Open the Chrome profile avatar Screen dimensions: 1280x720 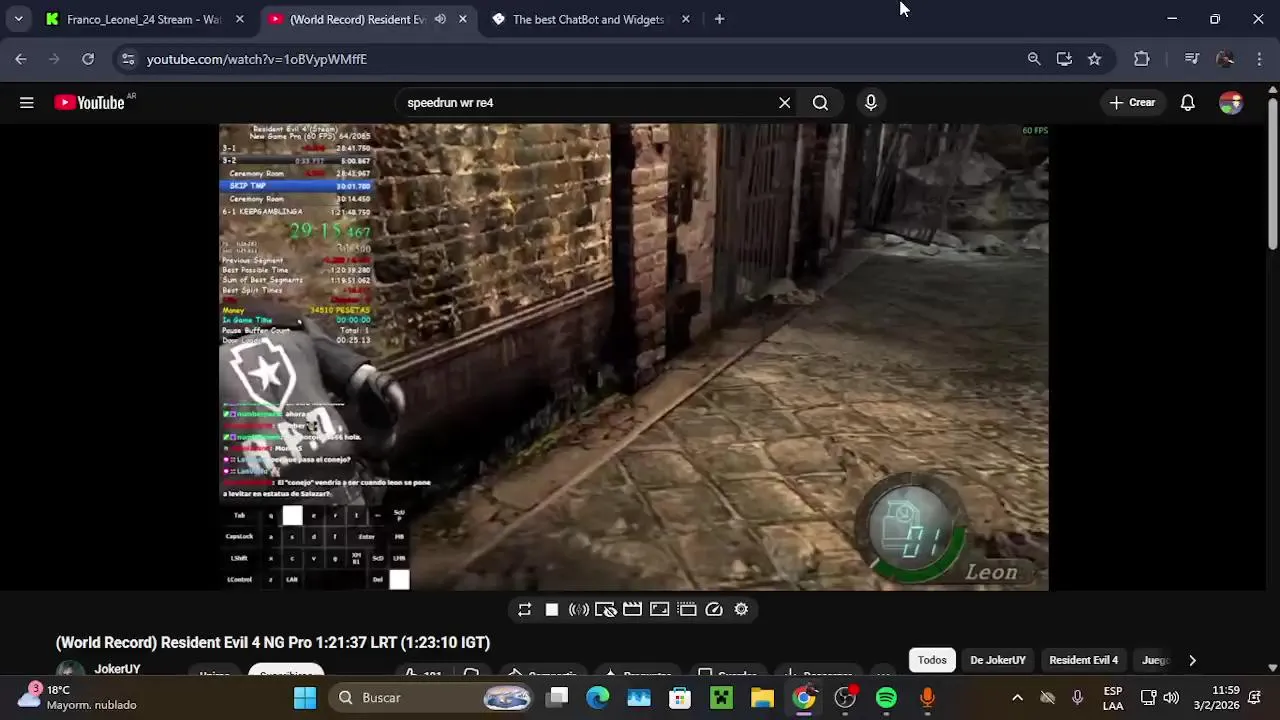pyautogui.click(x=1225, y=59)
